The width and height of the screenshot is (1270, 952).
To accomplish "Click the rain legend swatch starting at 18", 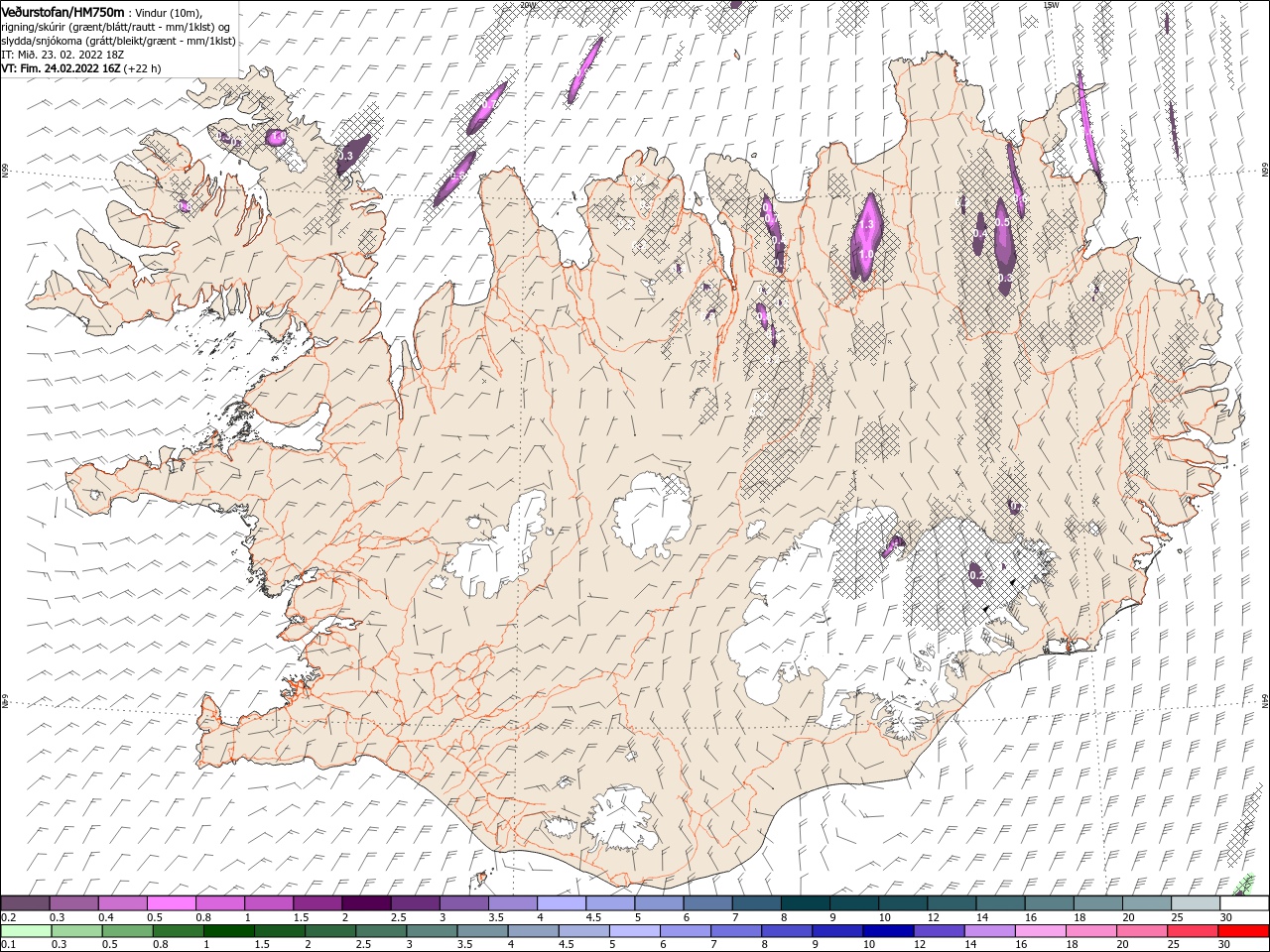I will (x=1090, y=931).
